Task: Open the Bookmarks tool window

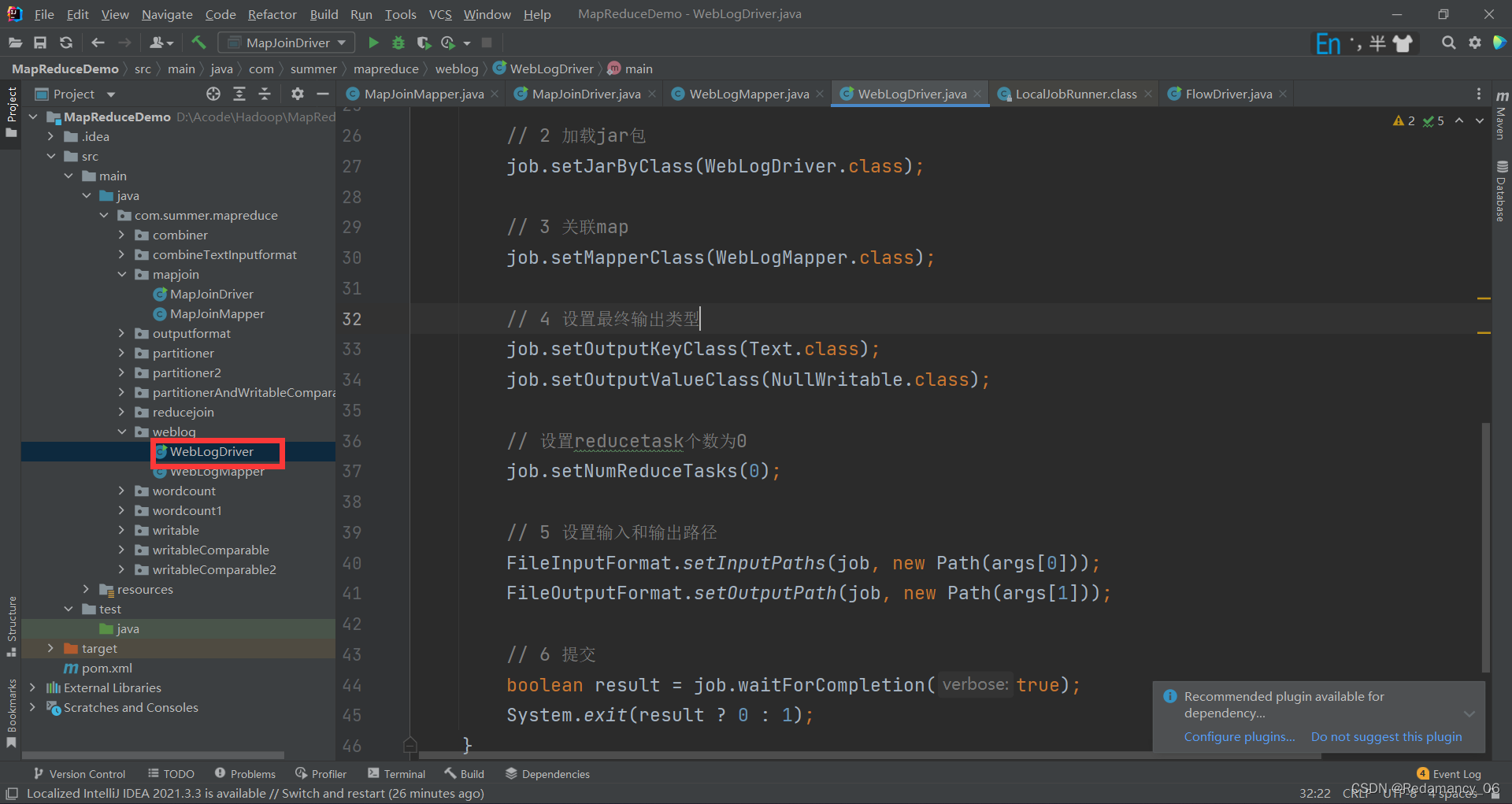Action: (11, 713)
